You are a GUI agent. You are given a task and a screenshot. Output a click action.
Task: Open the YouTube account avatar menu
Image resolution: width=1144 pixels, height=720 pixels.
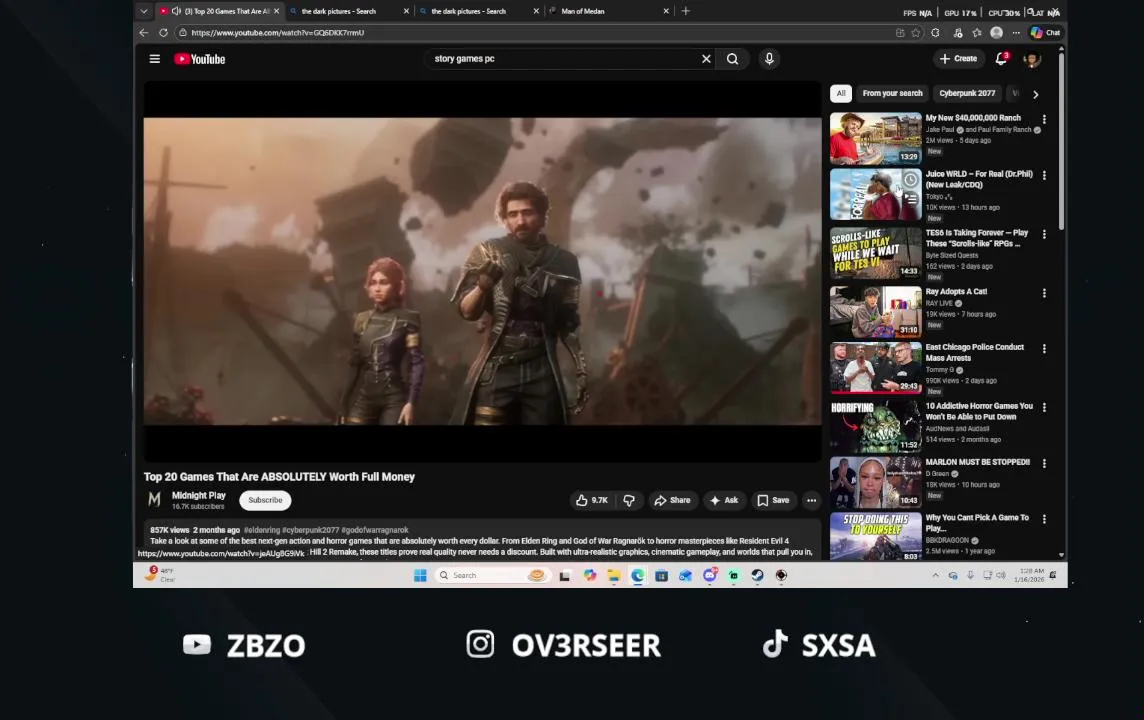coord(1032,60)
